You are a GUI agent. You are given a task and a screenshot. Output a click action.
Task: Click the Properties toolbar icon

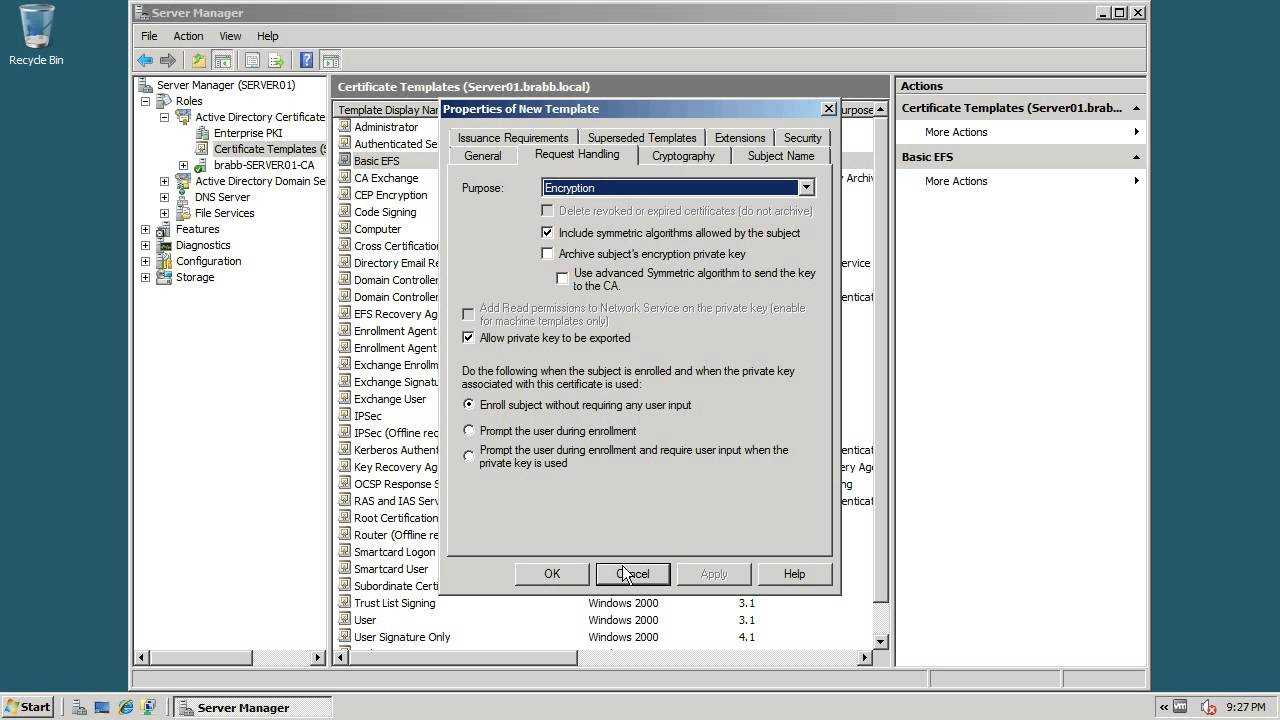pyautogui.click(x=252, y=60)
